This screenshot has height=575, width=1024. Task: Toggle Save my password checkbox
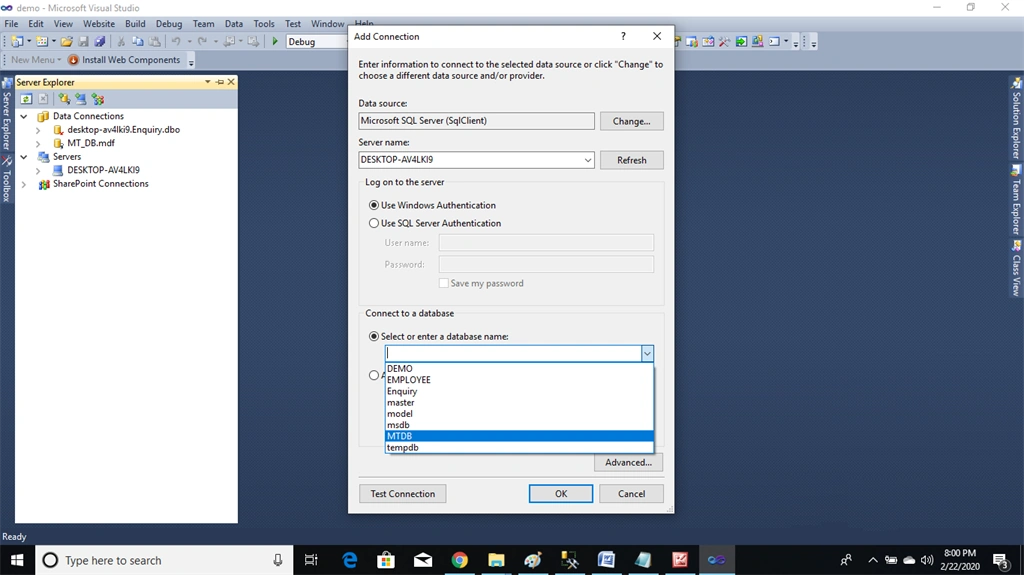443,283
